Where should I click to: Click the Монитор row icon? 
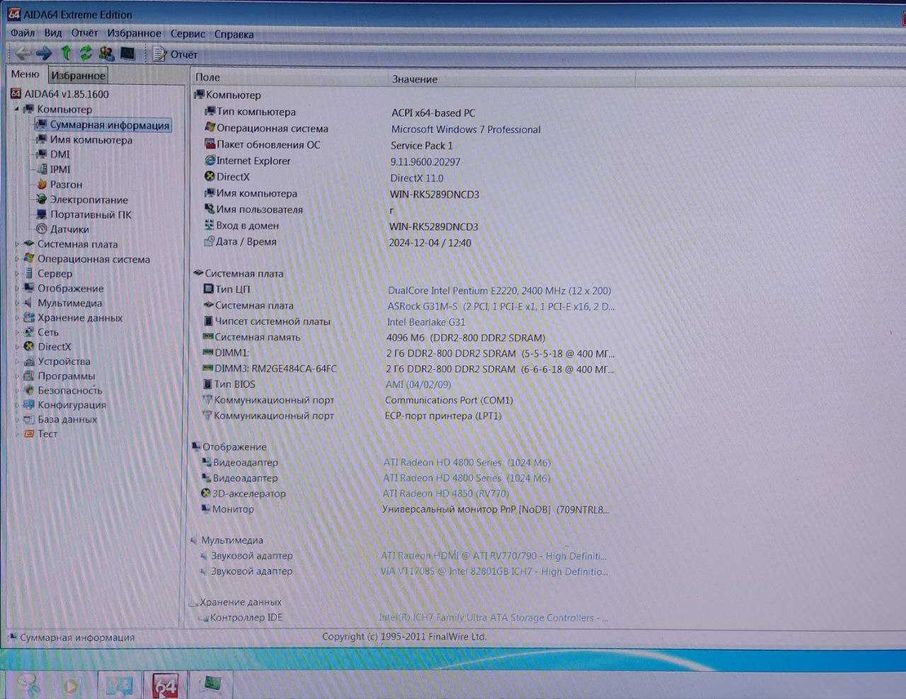(206, 508)
